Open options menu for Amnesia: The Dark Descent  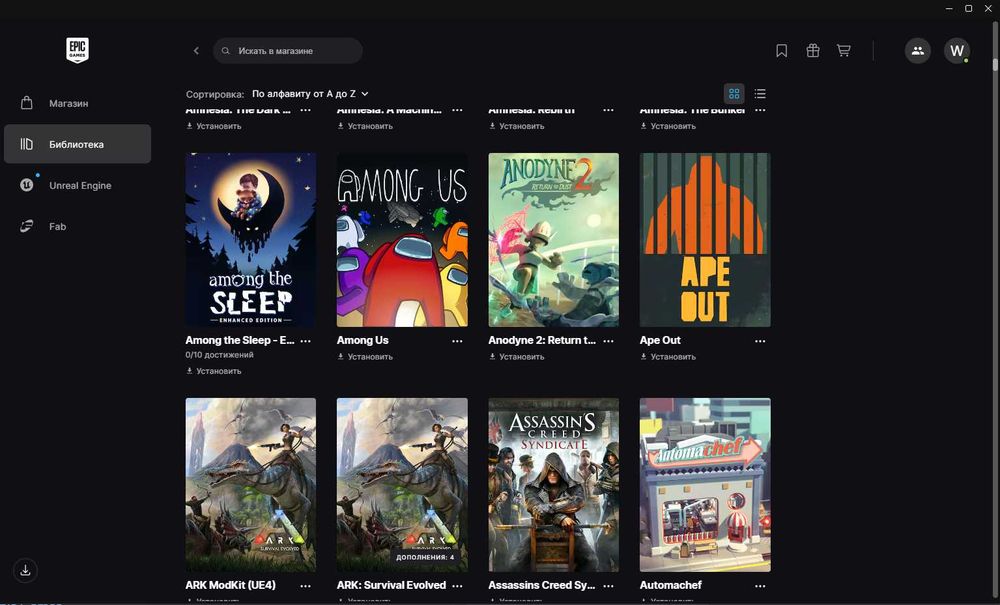pos(305,110)
